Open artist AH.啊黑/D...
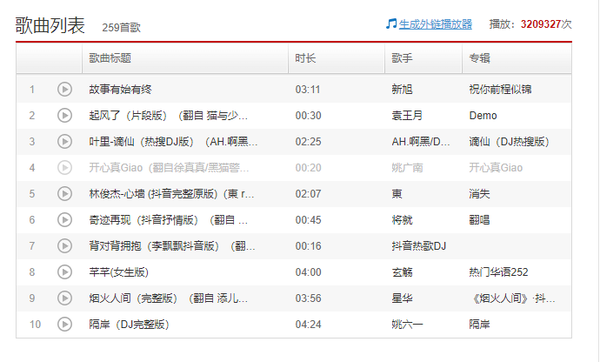Viewport: 600px width, 362px height. [x=421, y=142]
